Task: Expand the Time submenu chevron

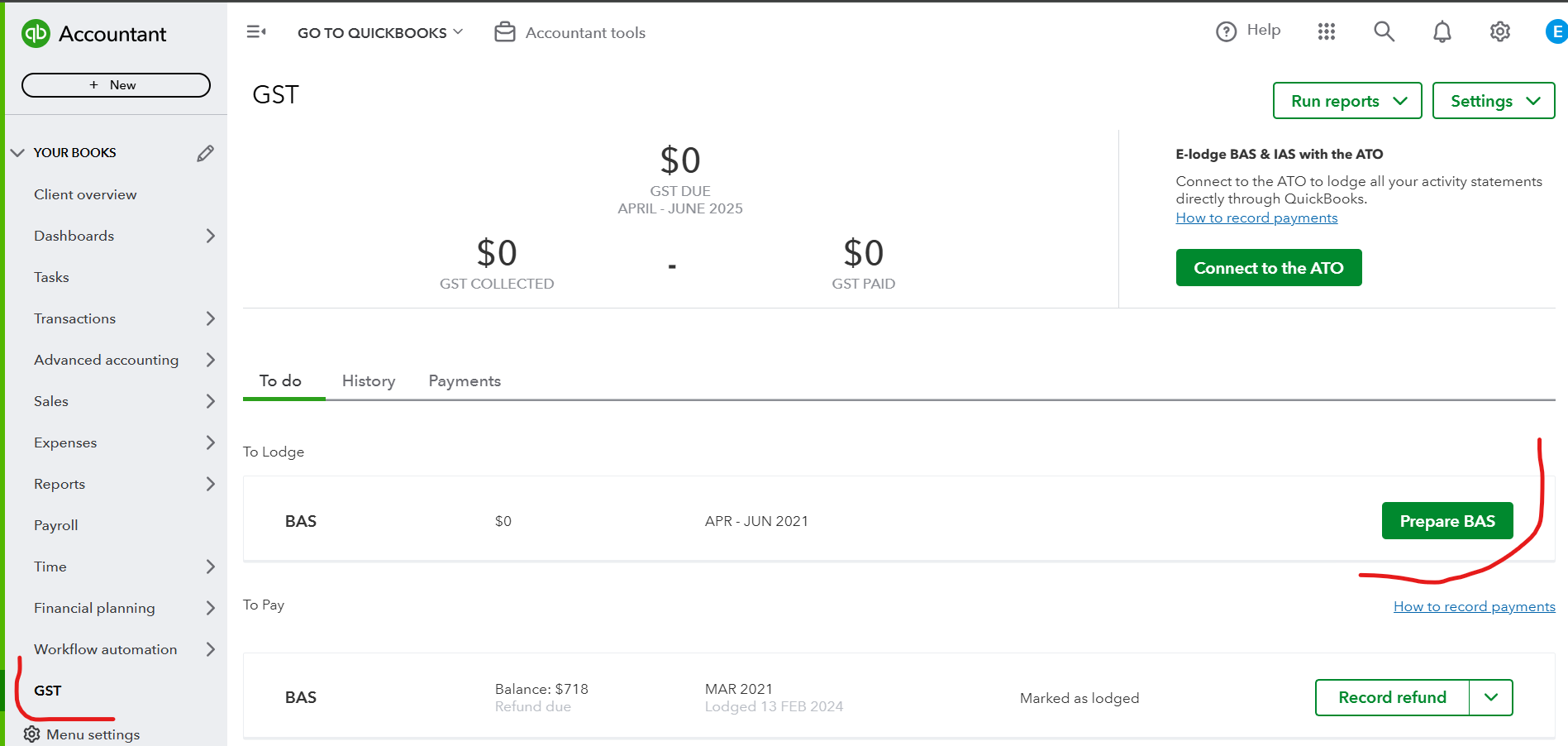Action: [x=210, y=567]
